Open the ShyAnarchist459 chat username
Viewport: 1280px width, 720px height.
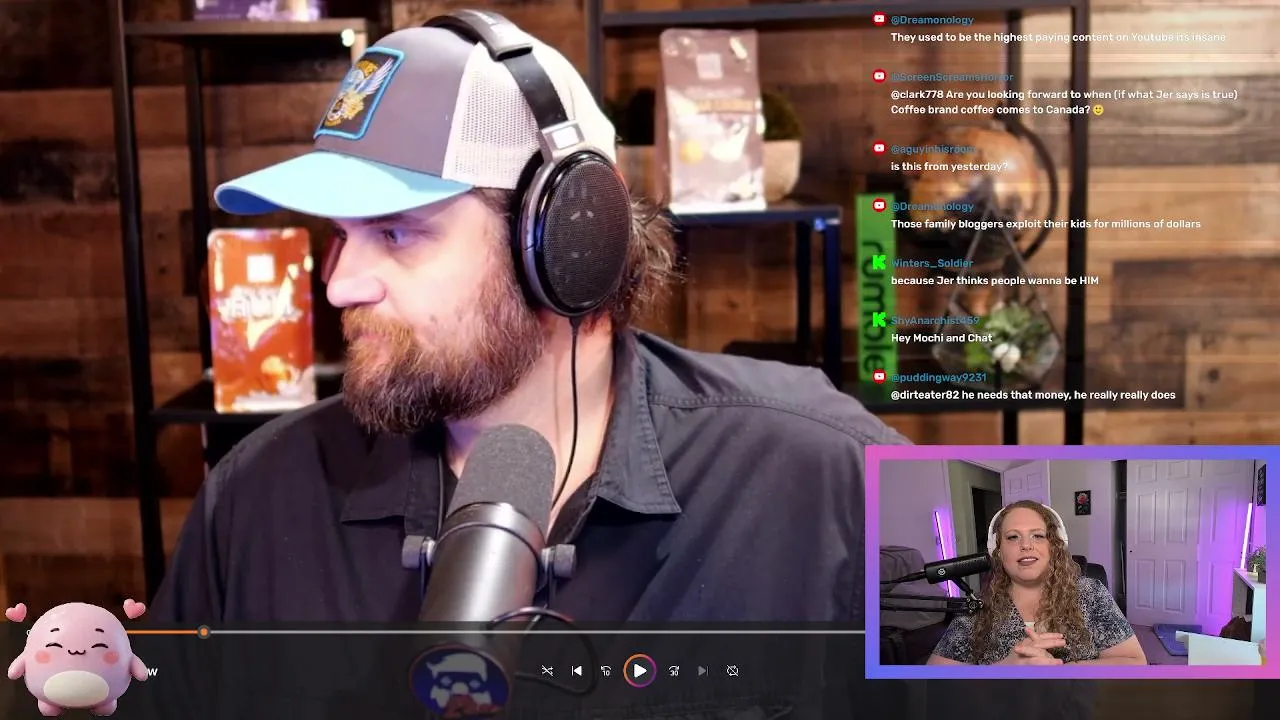point(935,320)
